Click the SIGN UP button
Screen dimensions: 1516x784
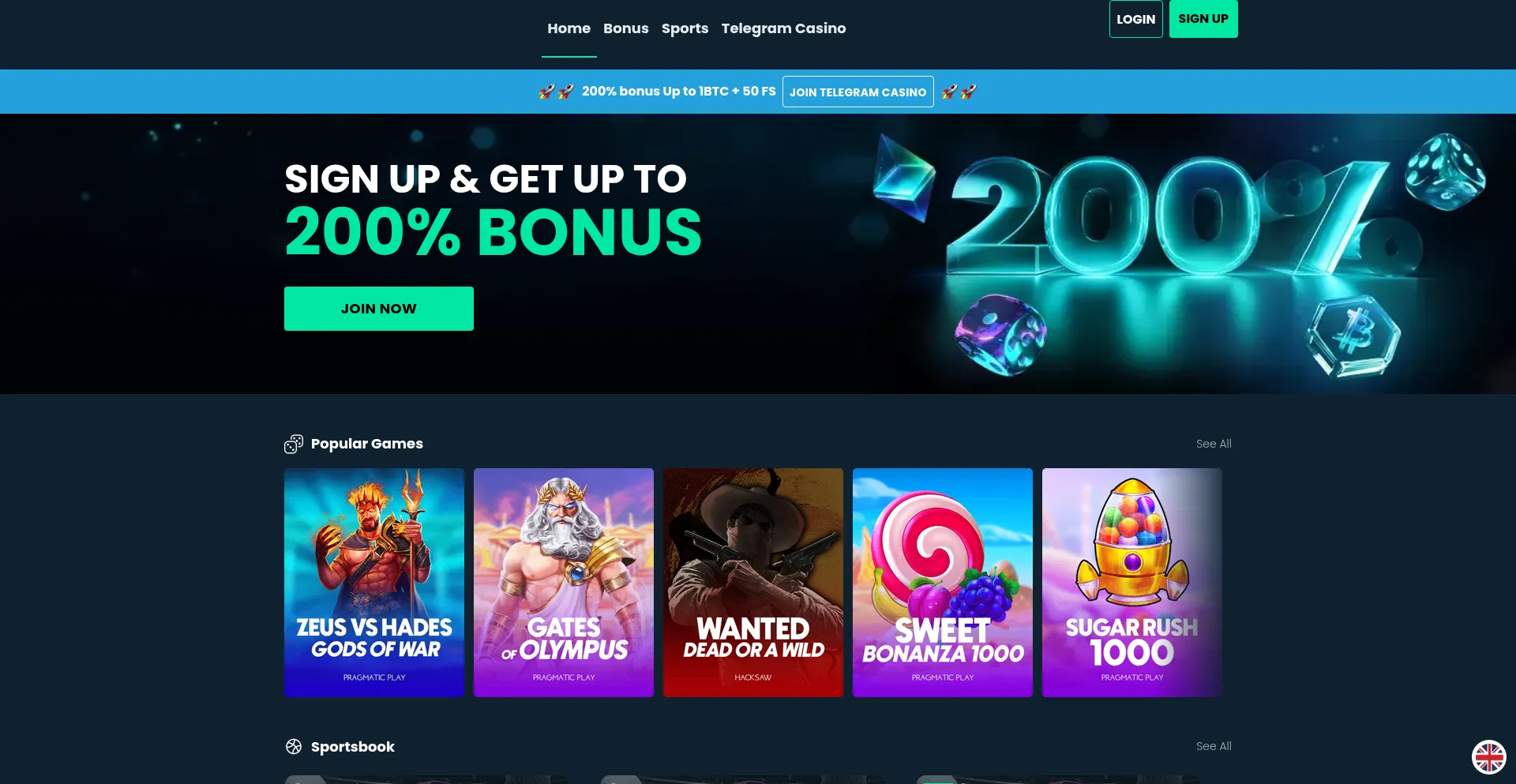pos(1203,19)
